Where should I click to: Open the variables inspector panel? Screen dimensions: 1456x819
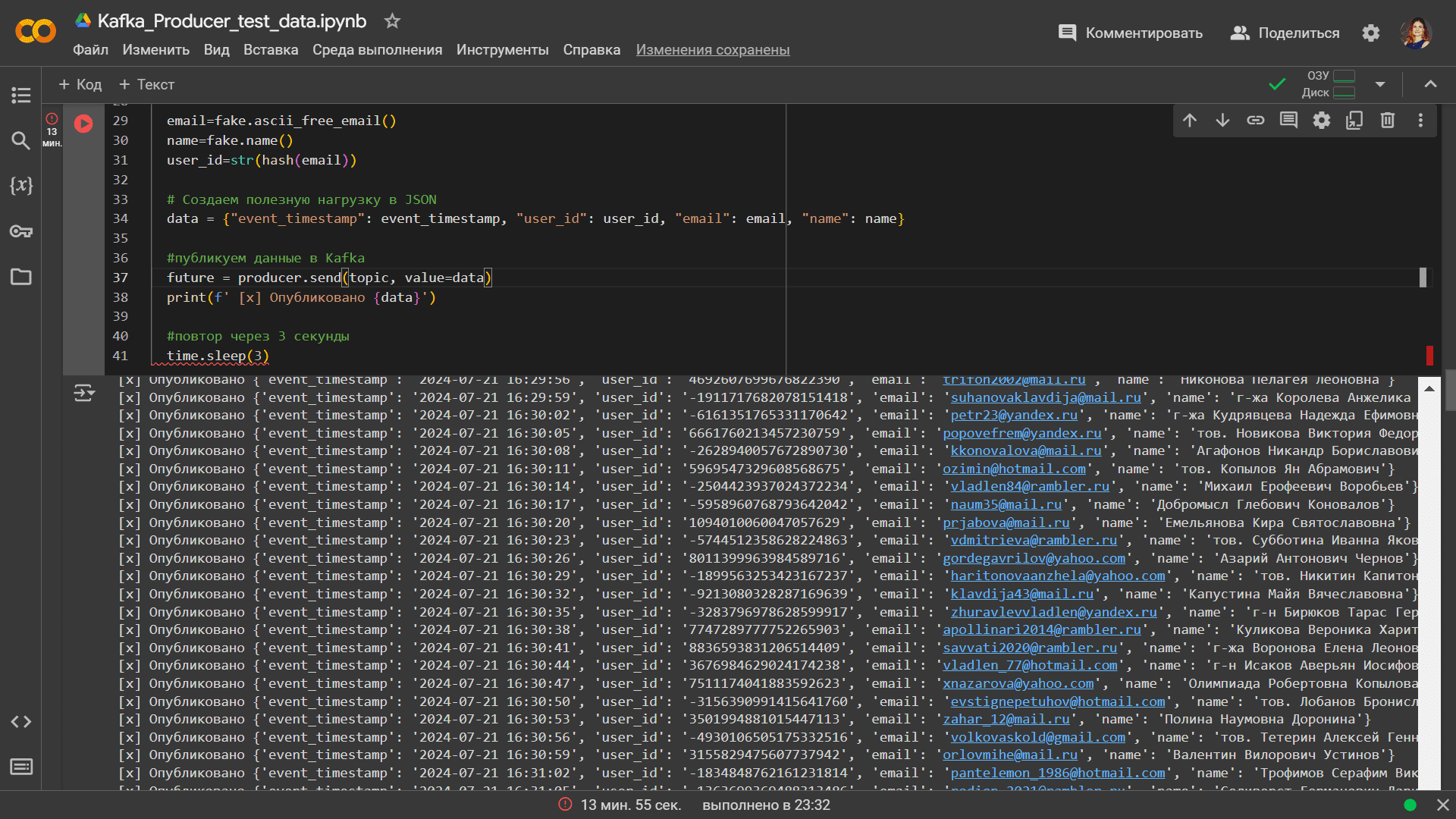[21, 186]
